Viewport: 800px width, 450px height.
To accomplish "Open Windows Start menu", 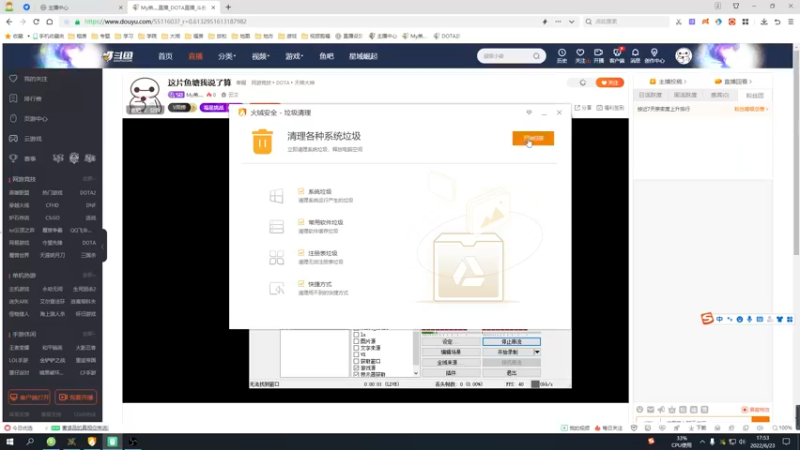I will coord(9,442).
